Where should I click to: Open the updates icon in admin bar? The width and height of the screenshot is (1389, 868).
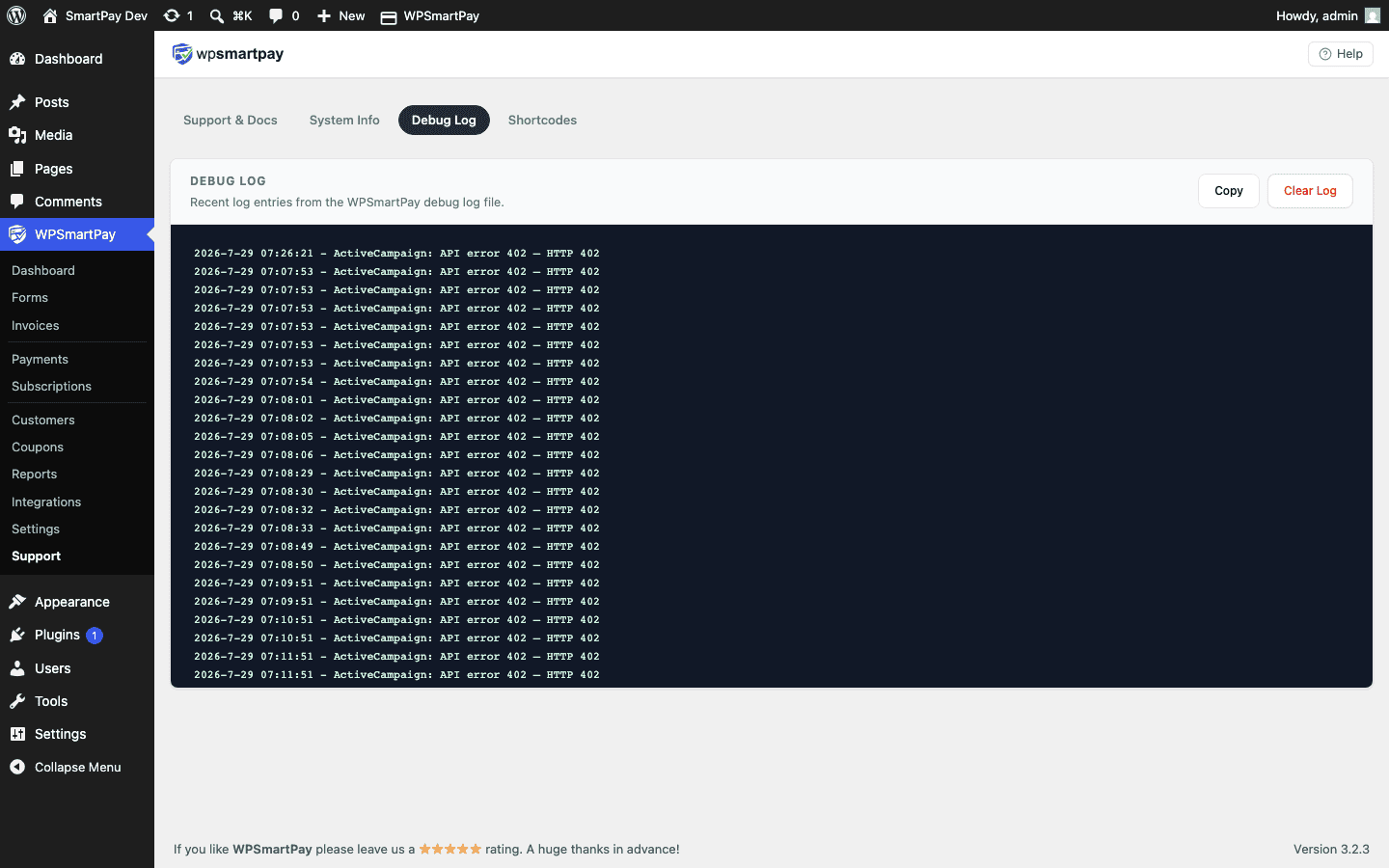pyautogui.click(x=171, y=15)
